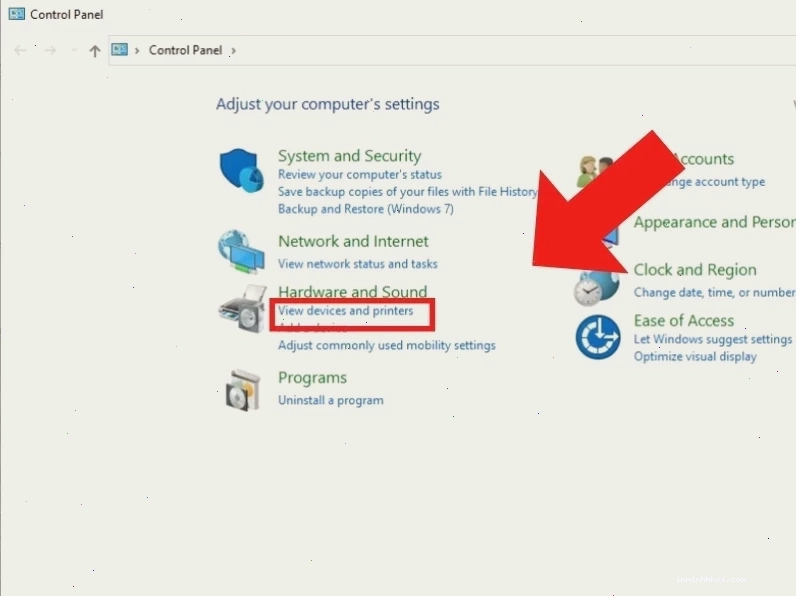Open View network status and tasks
This screenshot has height=596, width=796.
click(357, 264)
